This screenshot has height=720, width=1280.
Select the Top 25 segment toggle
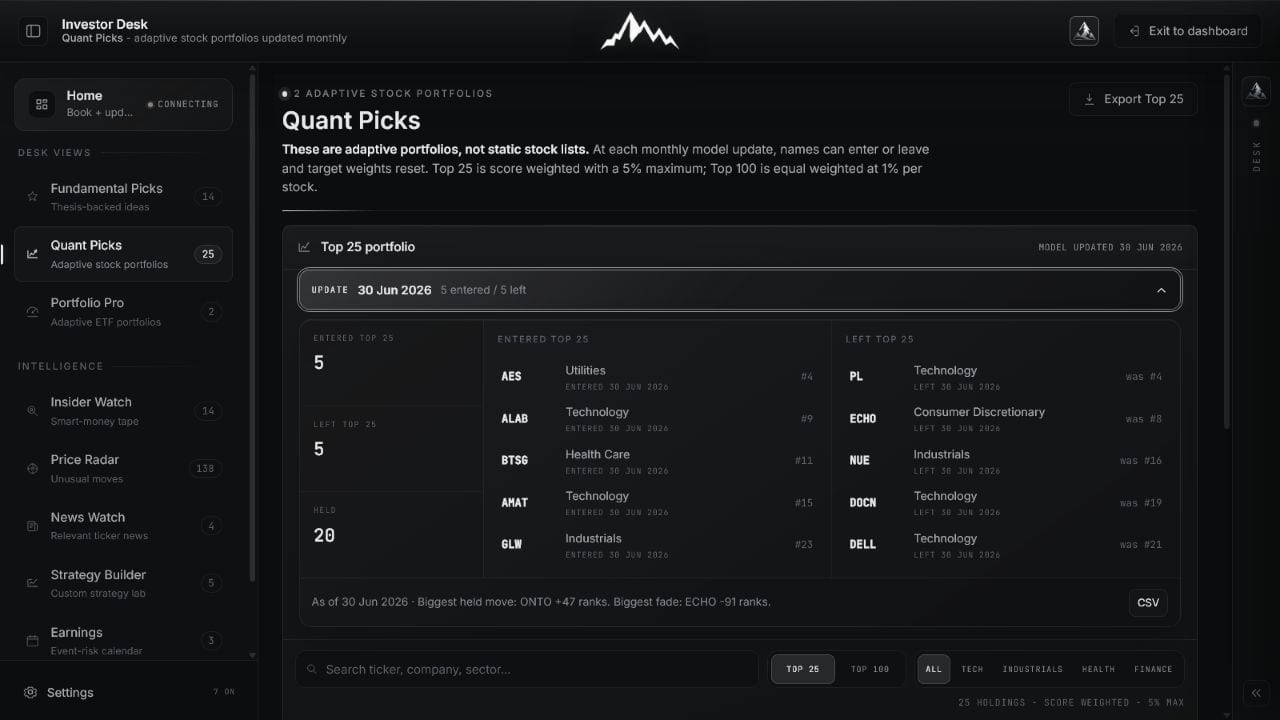point(803,669)
